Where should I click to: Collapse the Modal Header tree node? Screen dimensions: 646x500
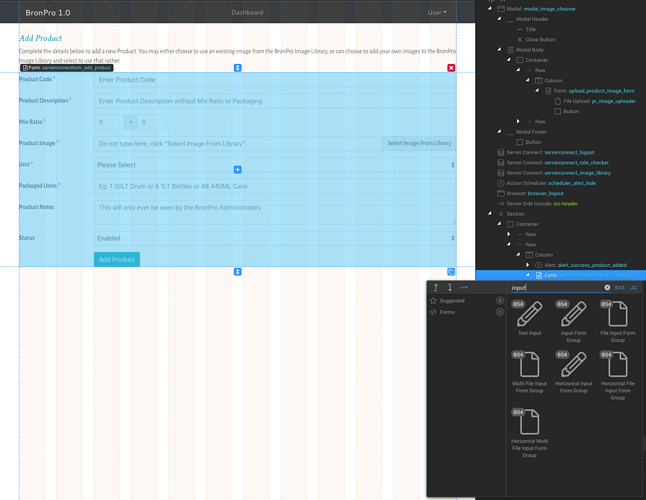499,19
